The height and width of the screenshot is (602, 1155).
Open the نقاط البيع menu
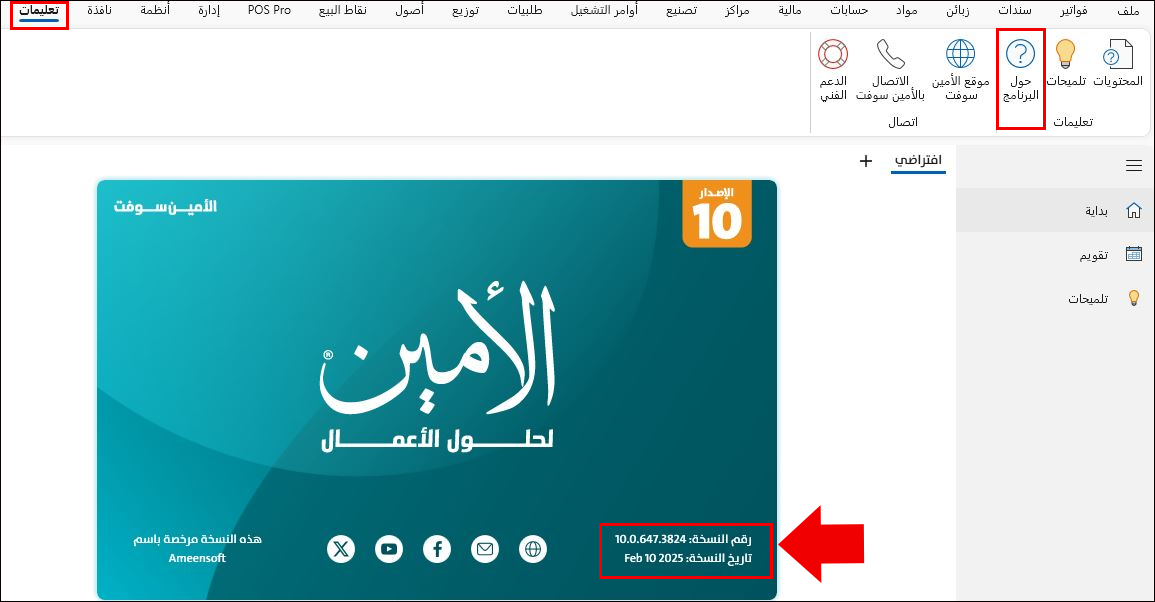(x=343, y=10)
